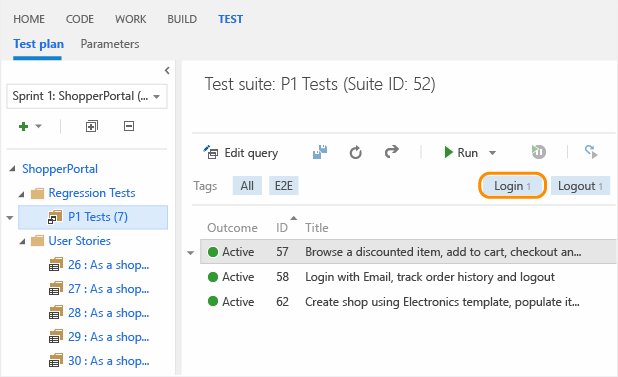Open the requirement suite 29 : As a shop...
The image size is (618, 377).
[x=108, y=337]
